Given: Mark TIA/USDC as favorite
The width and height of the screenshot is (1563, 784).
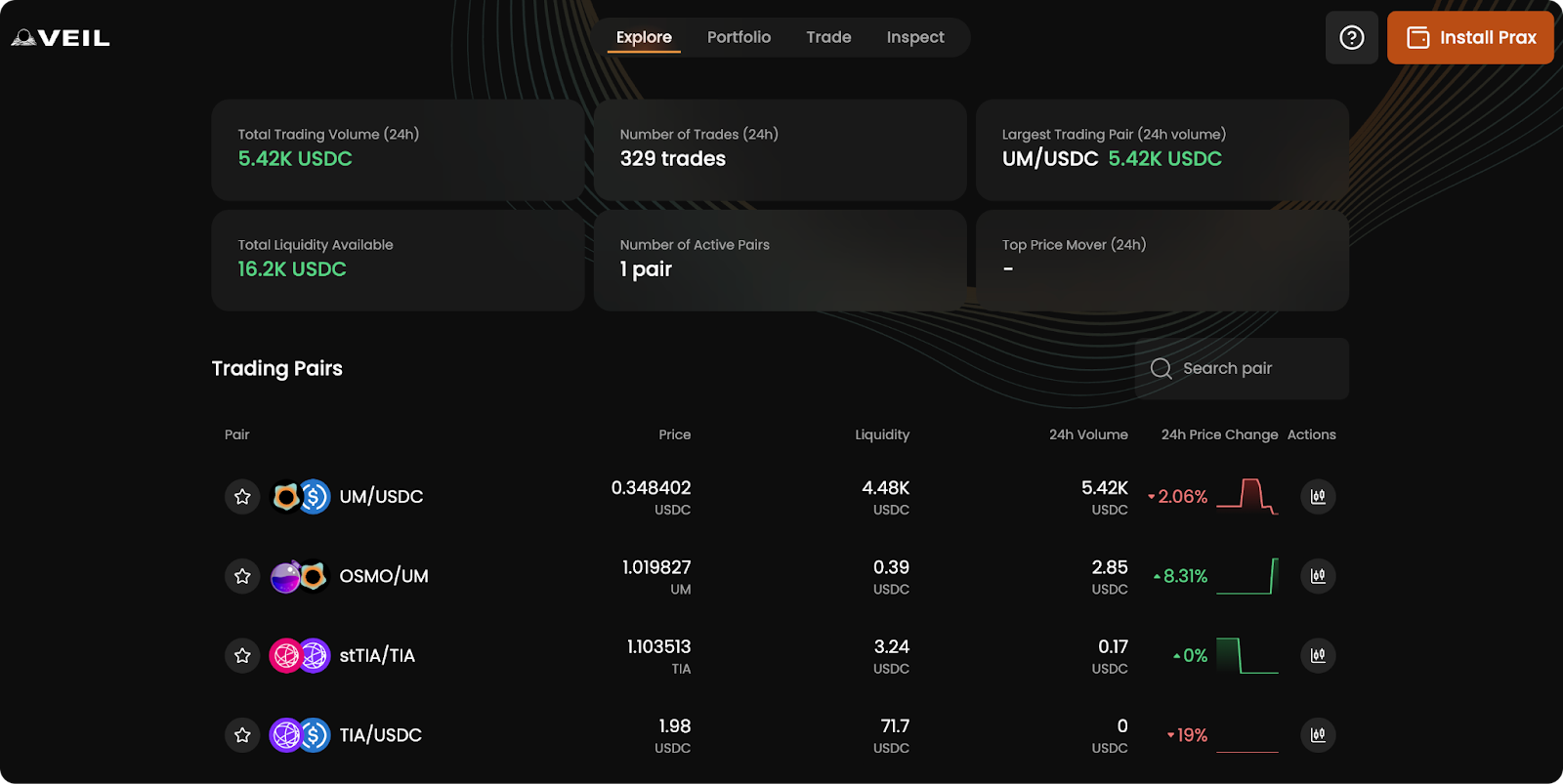Looking at the screenshot, I should (242, 735).
